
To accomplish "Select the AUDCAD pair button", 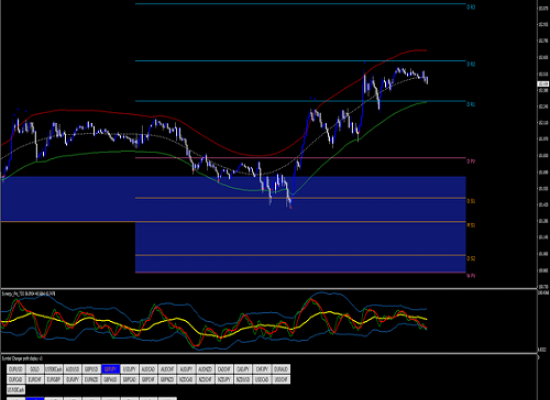I will tap(148, 369).
